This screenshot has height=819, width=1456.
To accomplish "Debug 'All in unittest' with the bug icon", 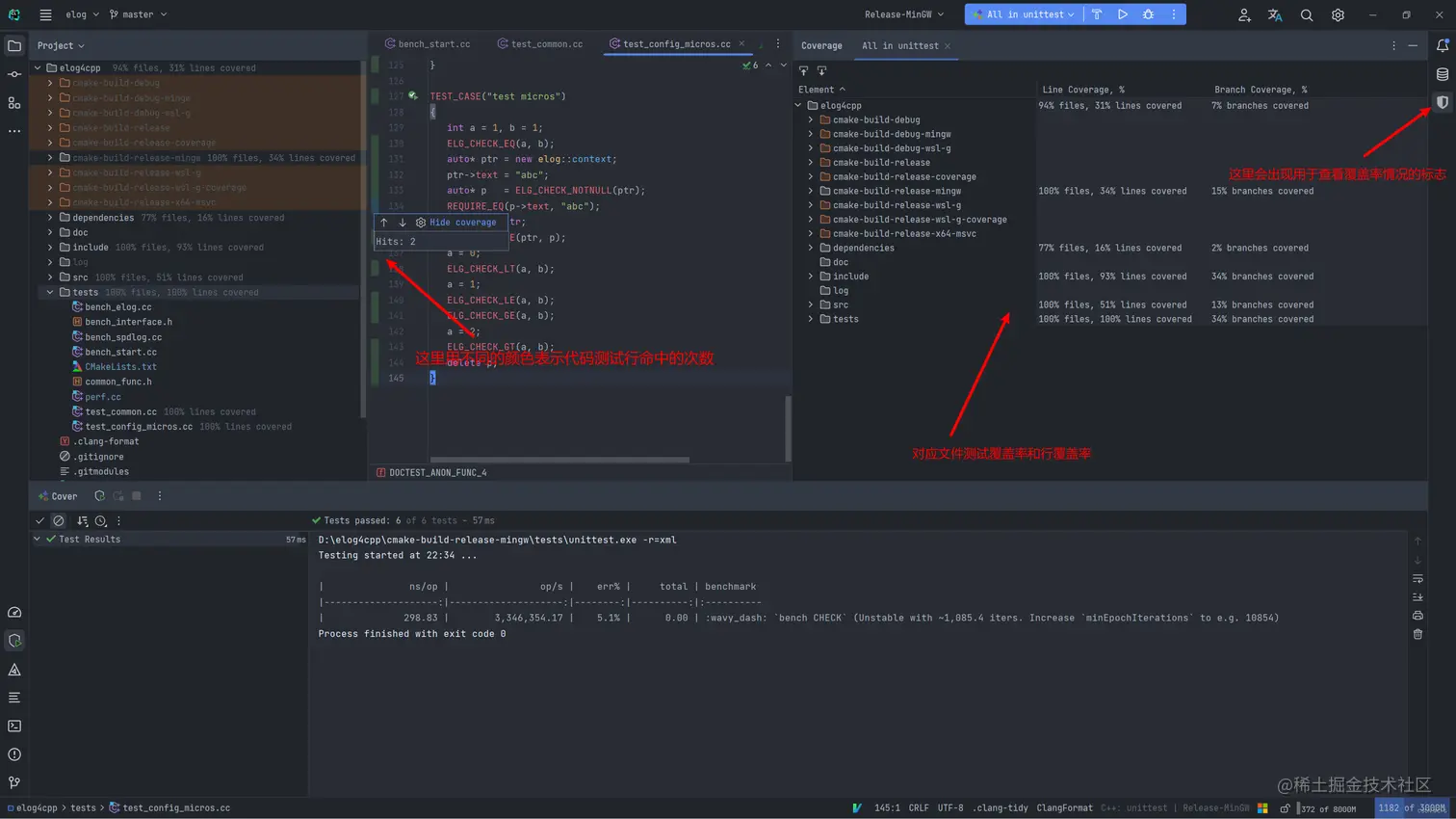I will [1148, 14].
